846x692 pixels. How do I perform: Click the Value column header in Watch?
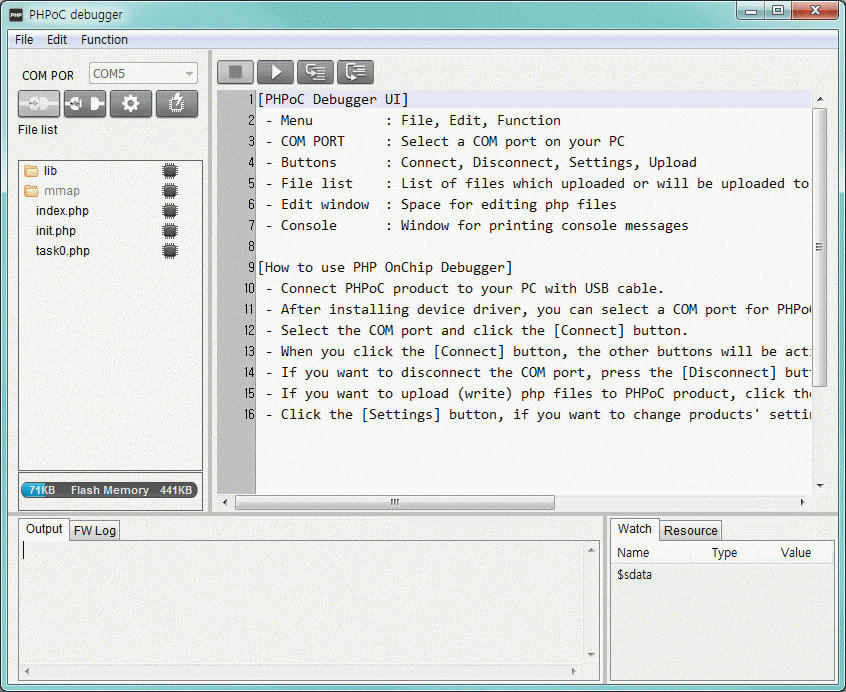(x=796, y=553)
